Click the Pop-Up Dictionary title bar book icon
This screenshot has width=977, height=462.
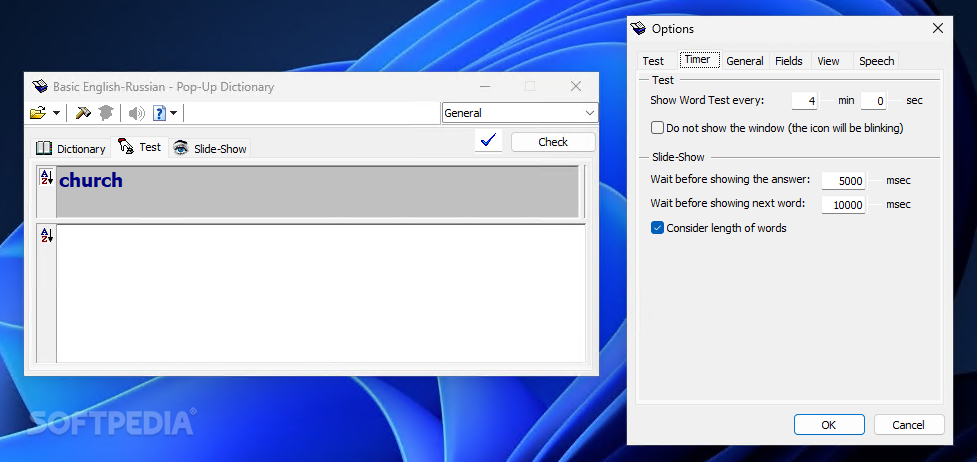click(40, 87)
